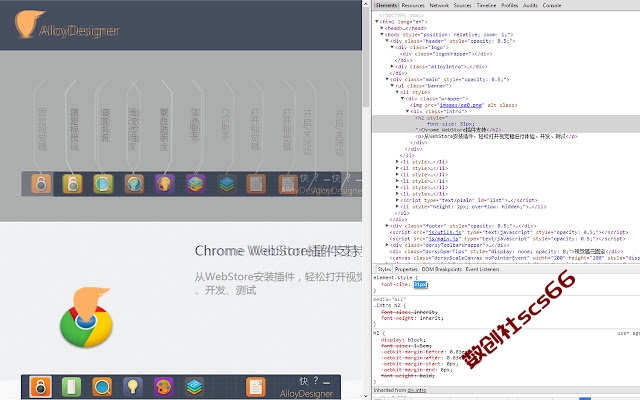The image size is (640, 400).
Task: Minimize the bottom AlloyDesigner toolbar with dash
Action: pyautogui.click(x=327, y=383)
